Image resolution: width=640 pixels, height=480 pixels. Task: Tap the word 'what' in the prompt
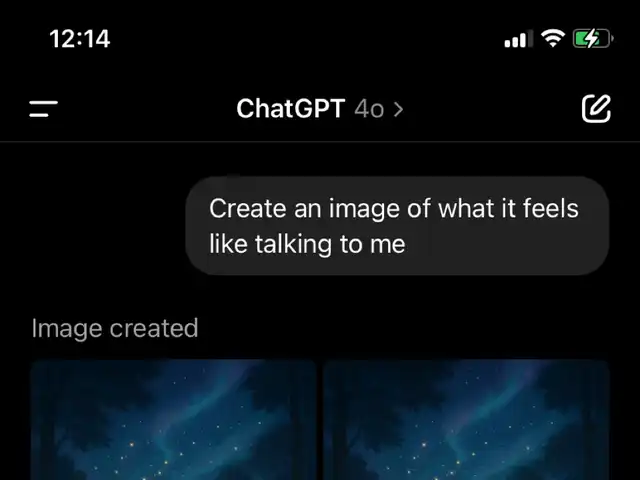click(466, 208)
